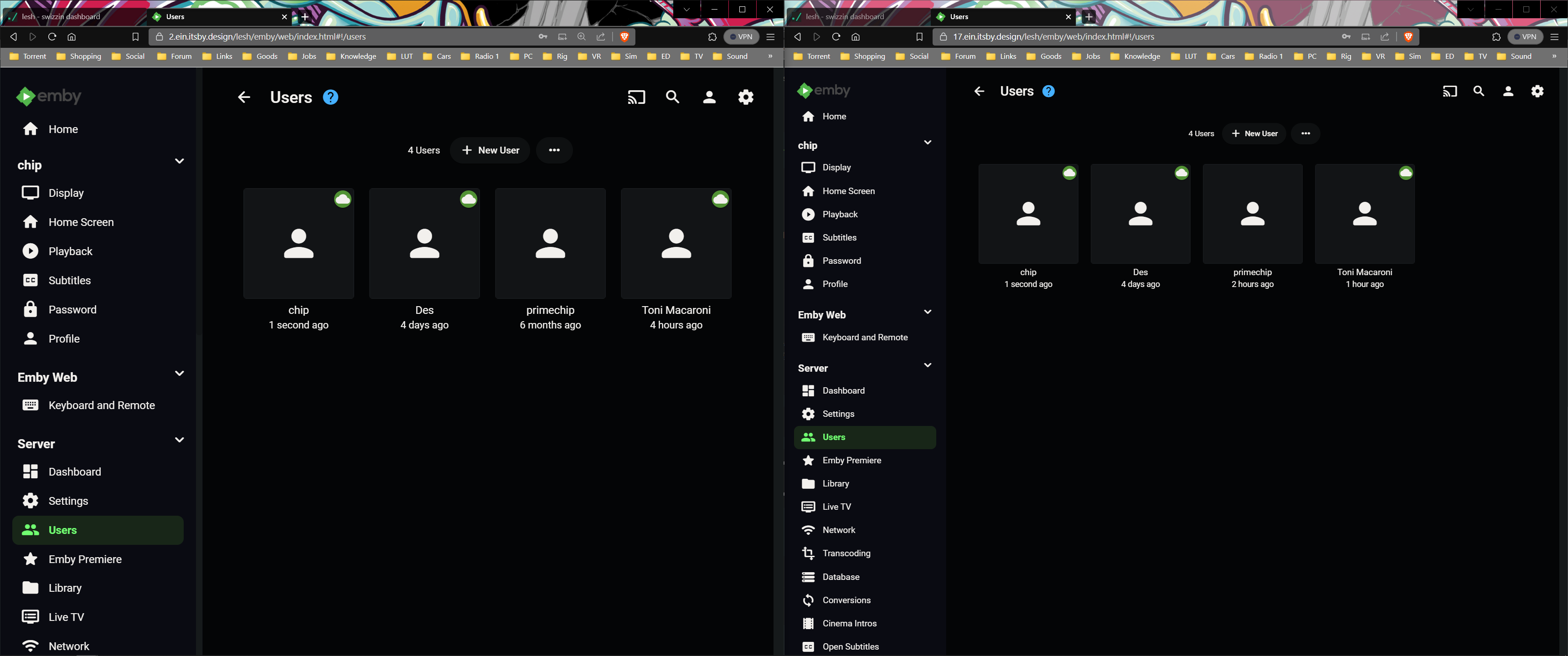The width and height of the screenshot is (1568, 656).
Task: Open Brave Shields icon in right browser
Action: 1408,36
